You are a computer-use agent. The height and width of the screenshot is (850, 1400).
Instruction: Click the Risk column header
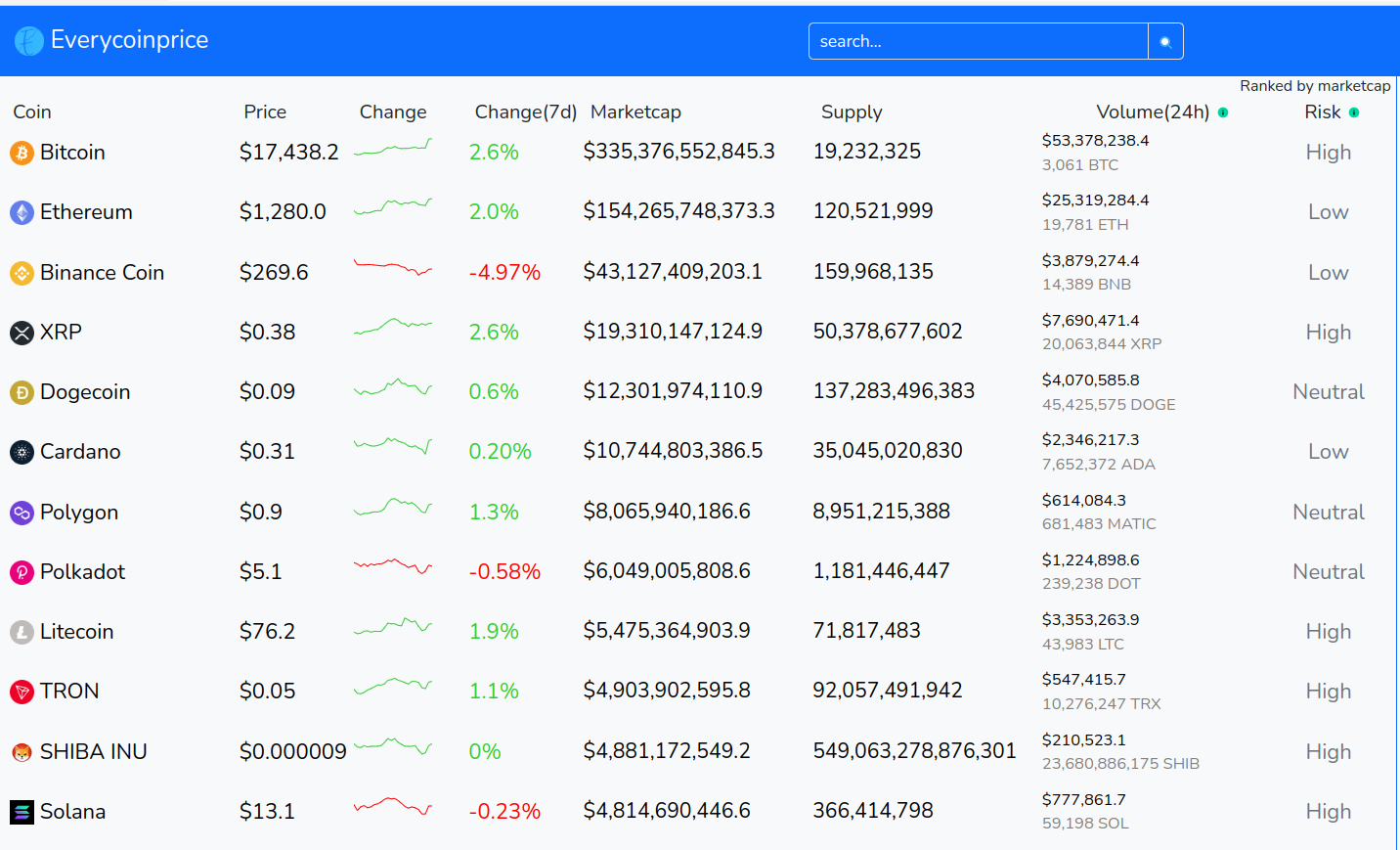tap(1323, 112)
